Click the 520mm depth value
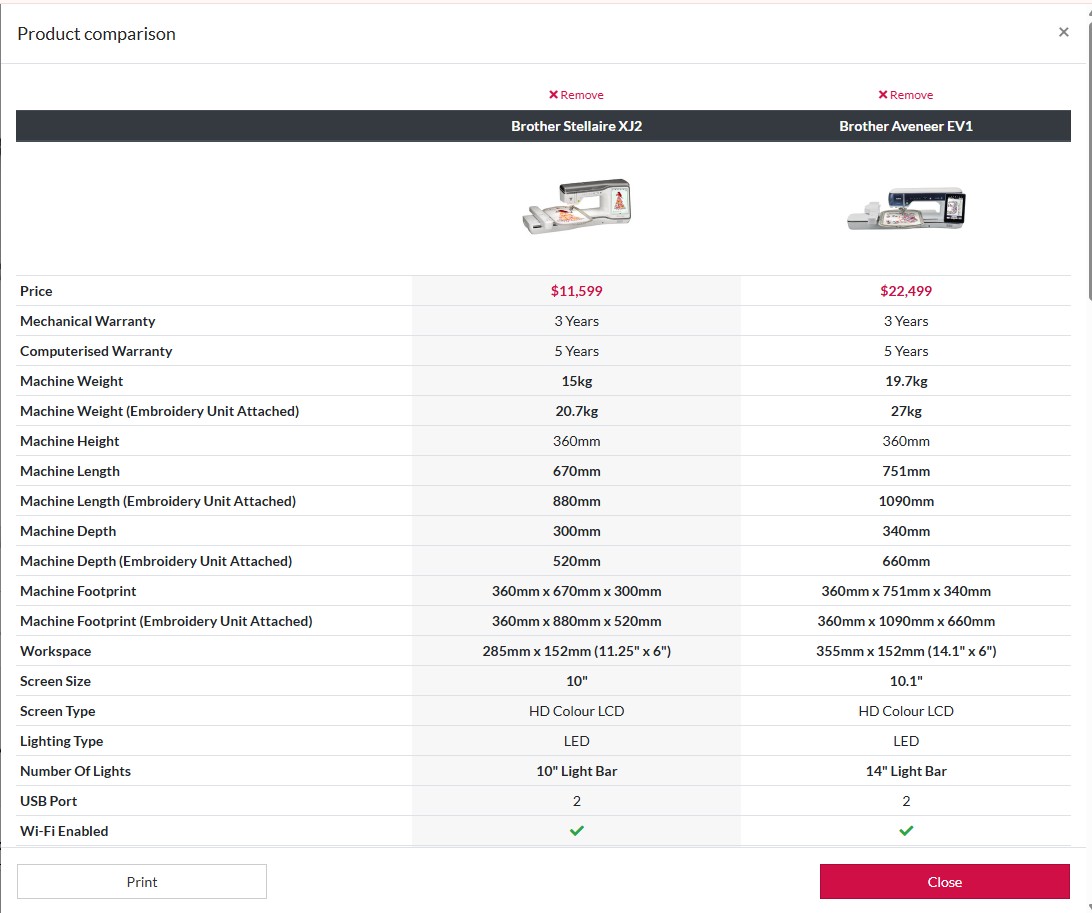The image size is (1092, 913). (577, 561)
